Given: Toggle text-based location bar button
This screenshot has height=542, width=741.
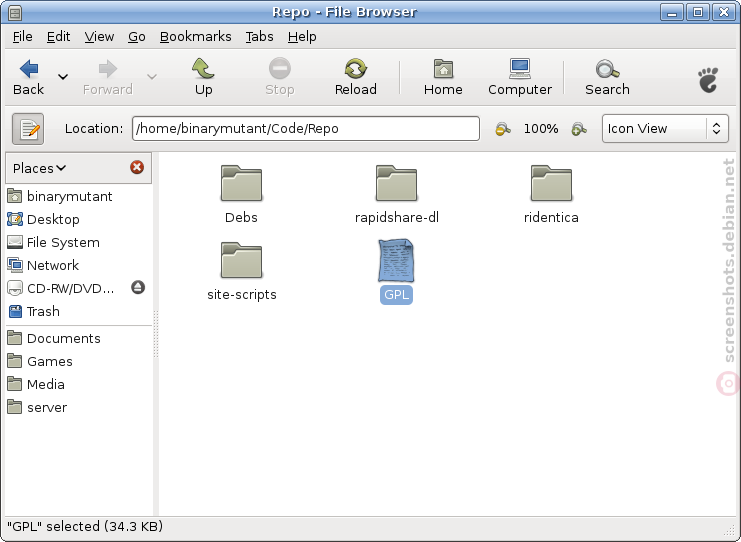Looking at the screenshot, I should tap(28, 129).
